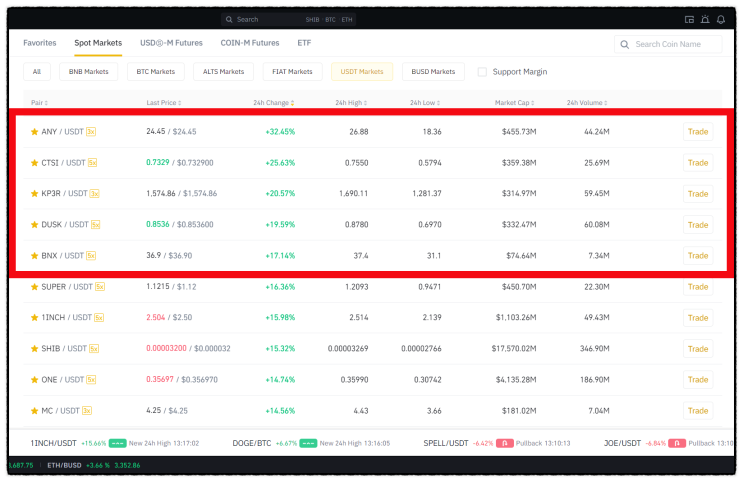Click the 3x margin badge on ANY / USDT

point(91,132)
